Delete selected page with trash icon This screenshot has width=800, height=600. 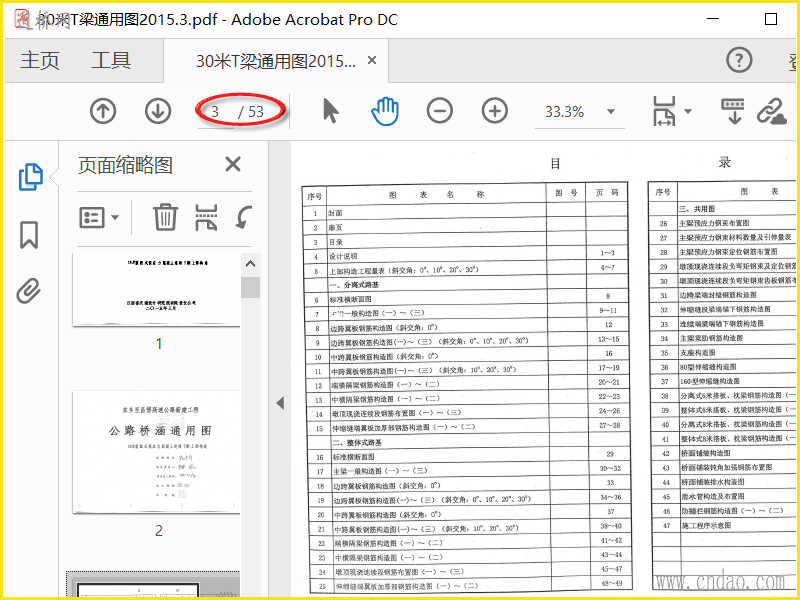[165, 217]
